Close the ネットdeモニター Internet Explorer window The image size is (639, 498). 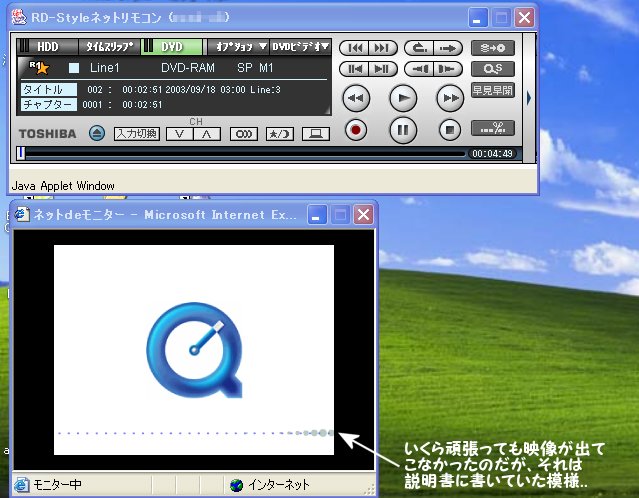pyautogui.click(x=364, y=215)
